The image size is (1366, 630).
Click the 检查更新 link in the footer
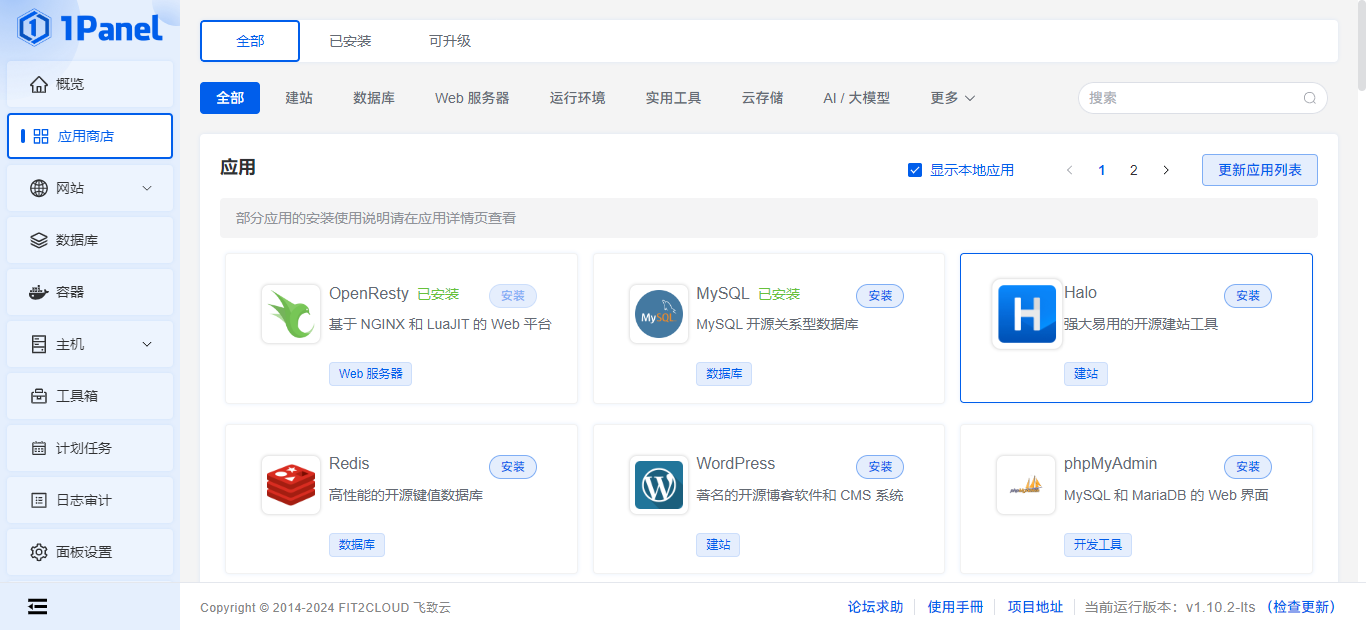[x=1300, y=607]
